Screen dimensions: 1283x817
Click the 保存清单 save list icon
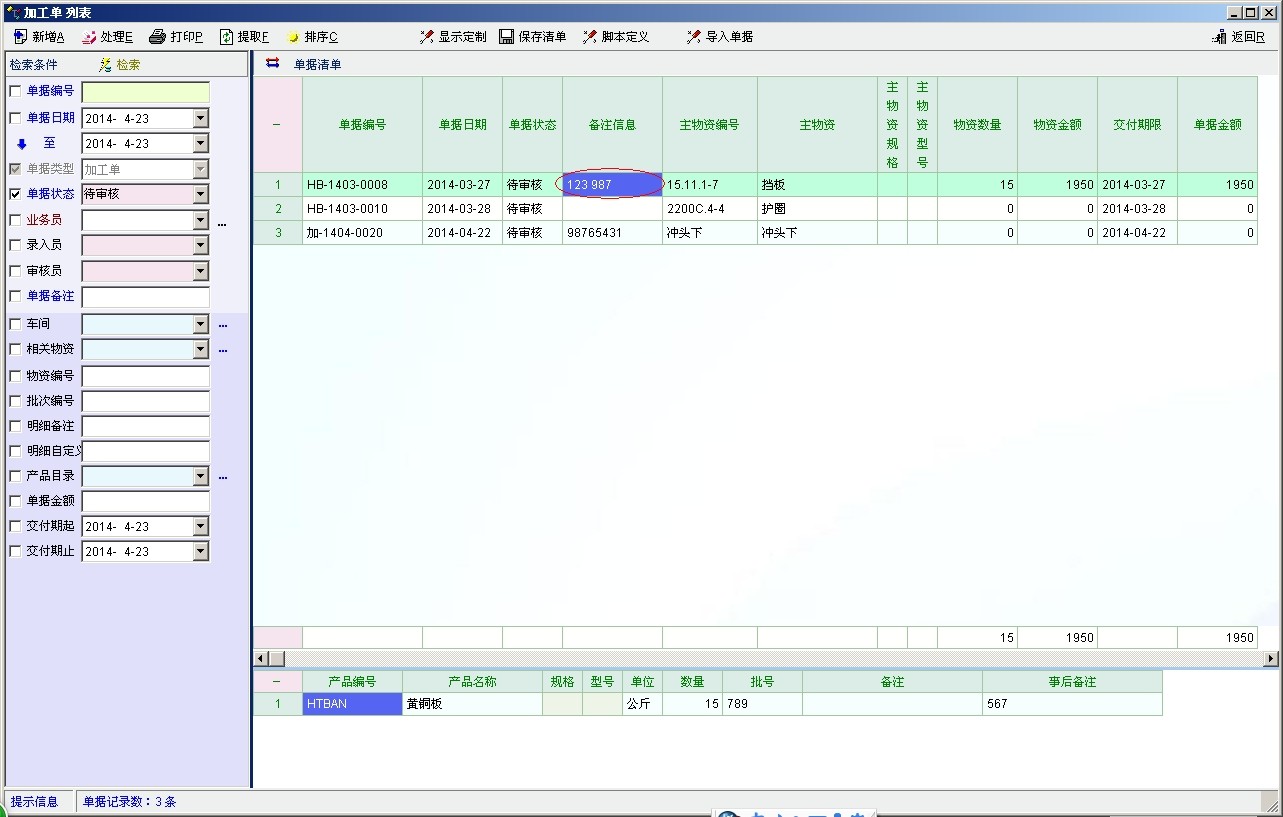pos(507,37)
